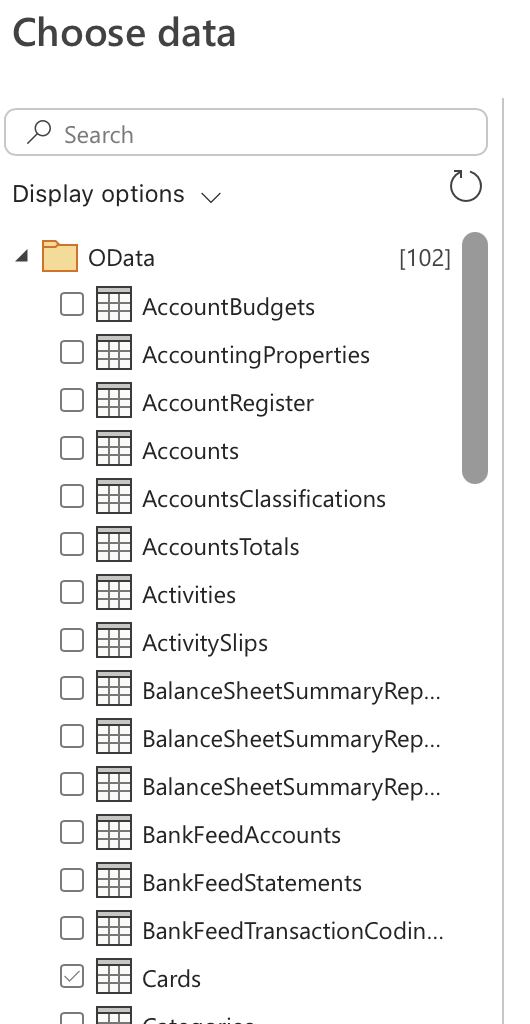The image size is (530, 1024).
Task: Uncheck the Cards checkbox
Action: click(72, 976)
